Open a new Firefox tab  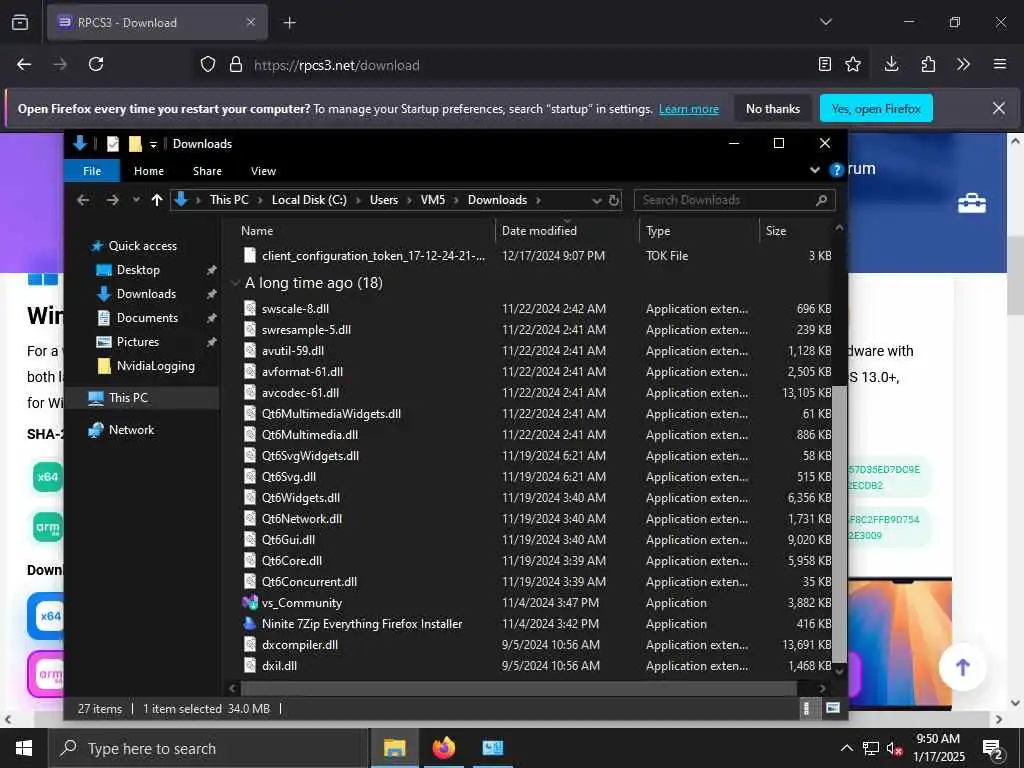point(289,23)
